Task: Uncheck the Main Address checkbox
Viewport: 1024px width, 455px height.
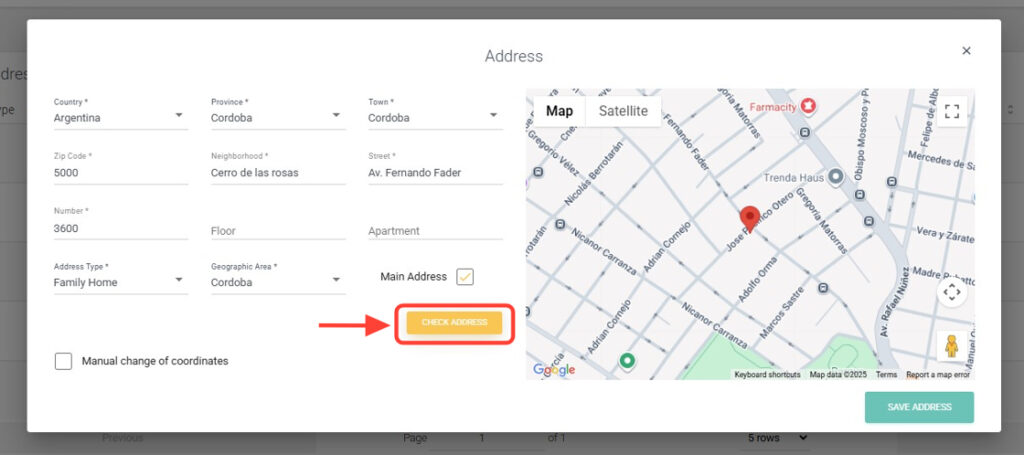Action: pyautogui.click(x=465, y=277)
